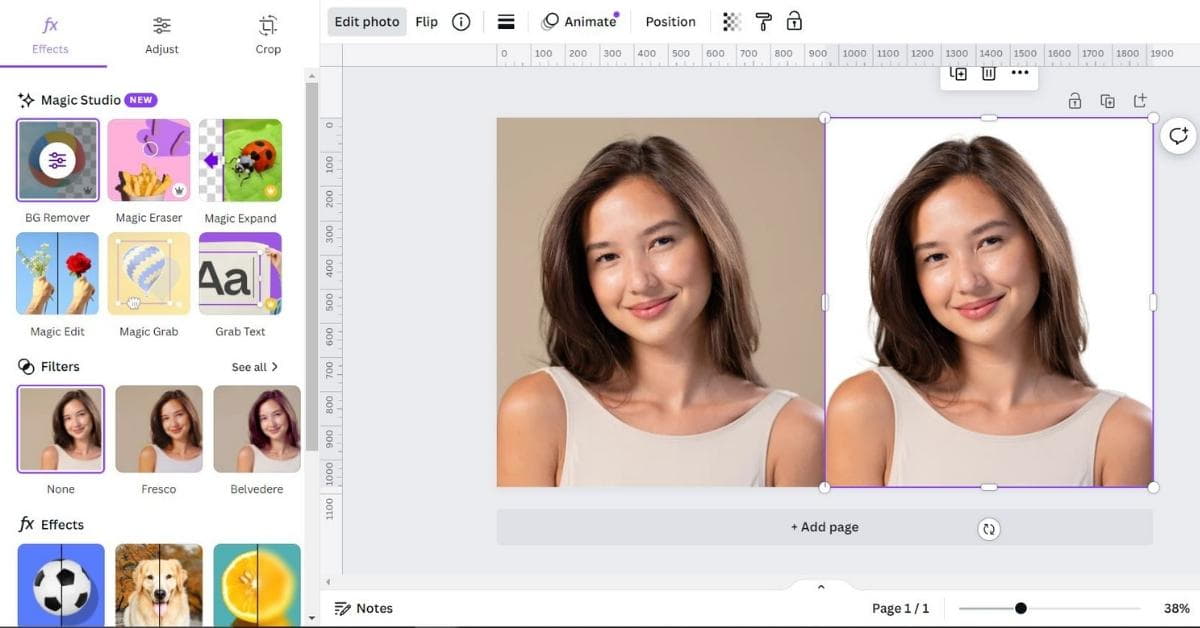Click the duplicate page icon above canvas
The image size is (1200, 628).
[1107, 101]
